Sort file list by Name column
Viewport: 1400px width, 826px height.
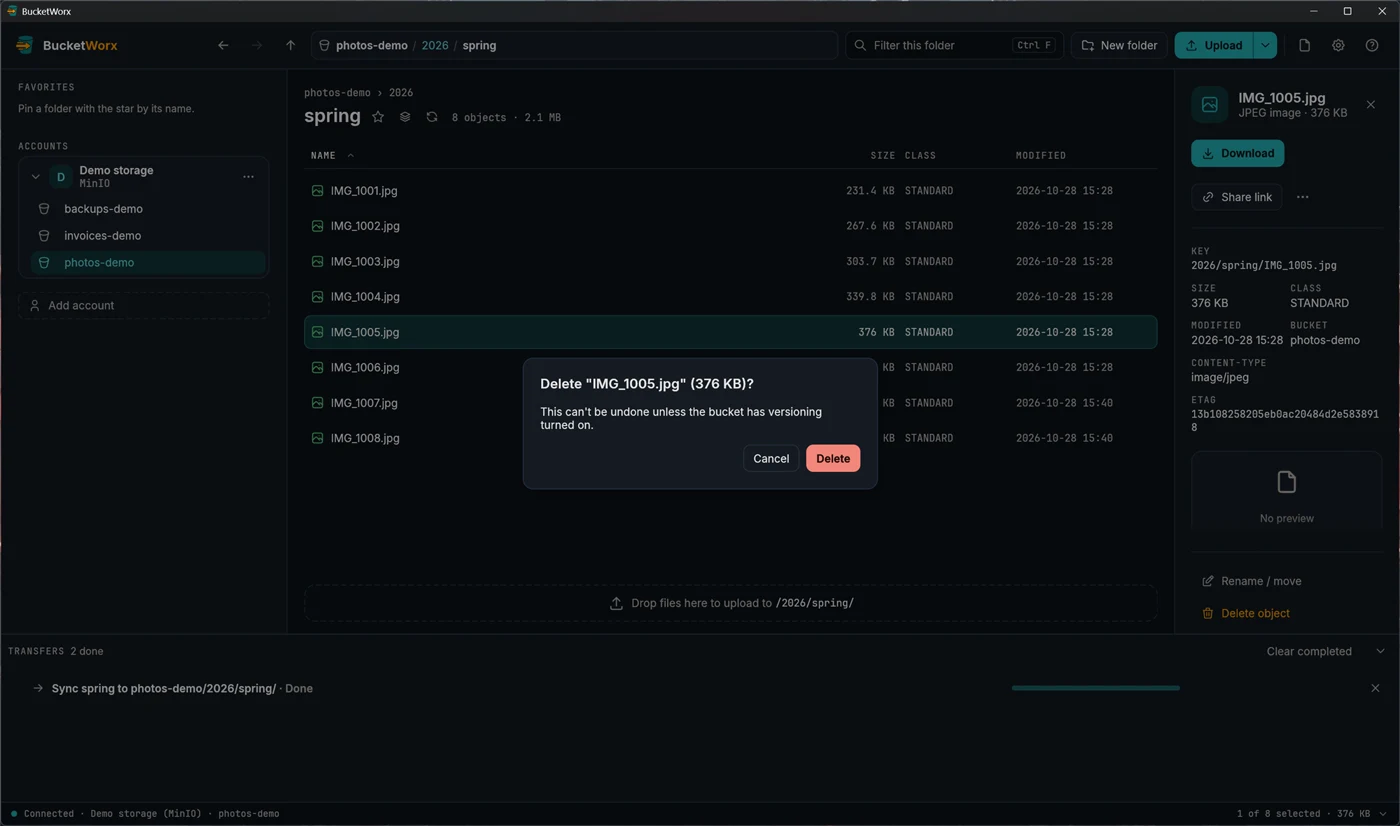(x=323, y=155)
